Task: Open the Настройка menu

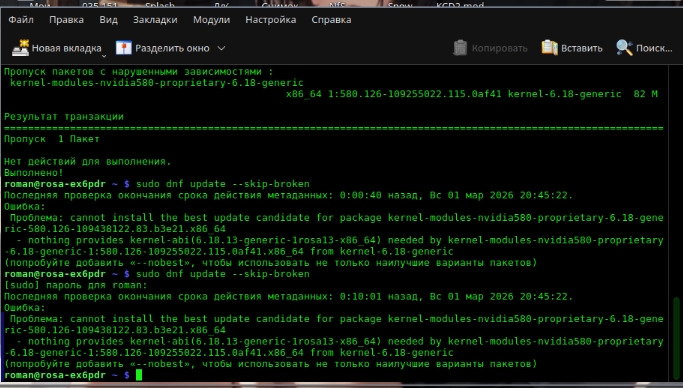Action: [x=270, y=20]
